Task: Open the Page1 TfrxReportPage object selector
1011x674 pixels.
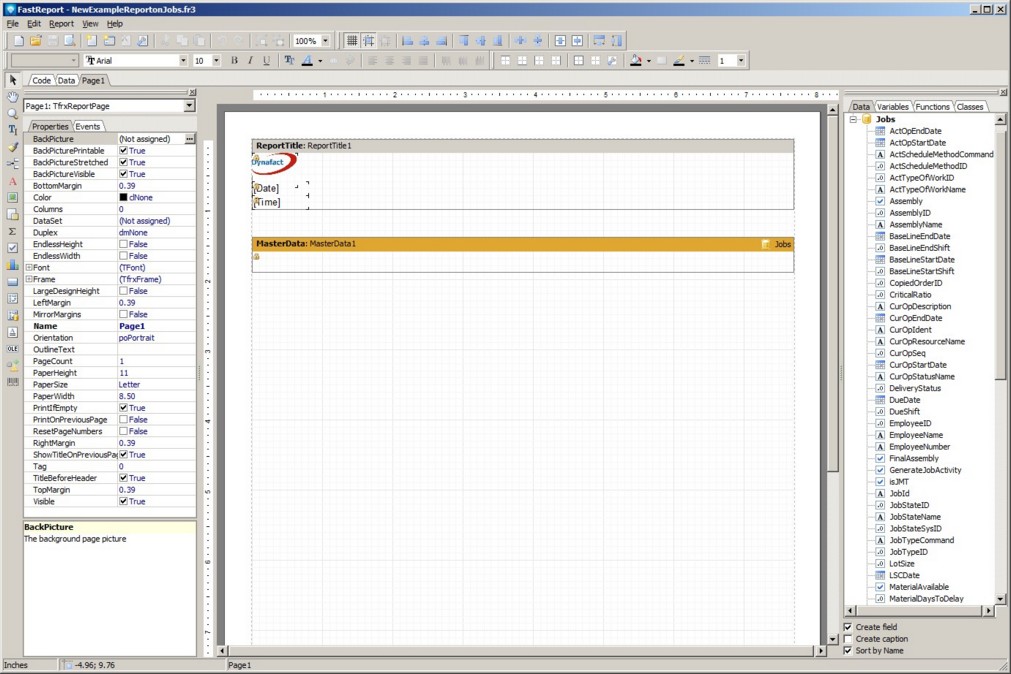Action: 189,106
